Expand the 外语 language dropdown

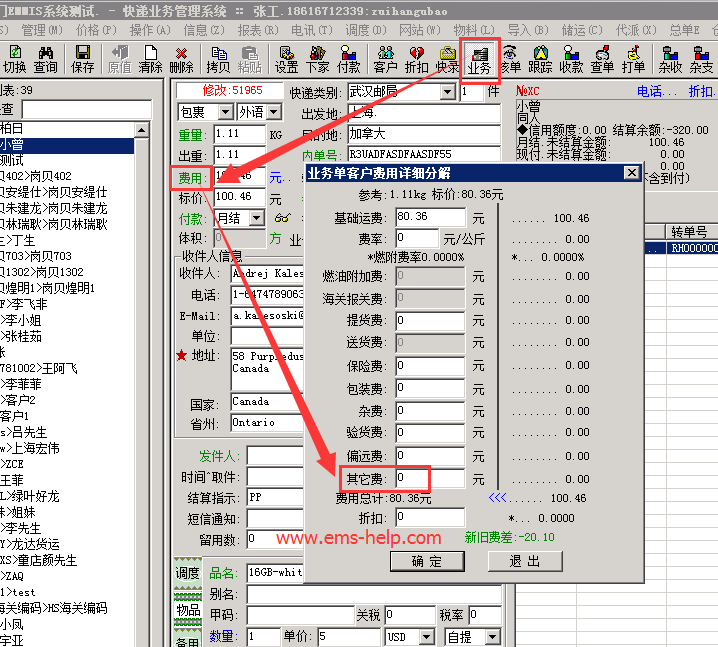[x=273, y=112]
